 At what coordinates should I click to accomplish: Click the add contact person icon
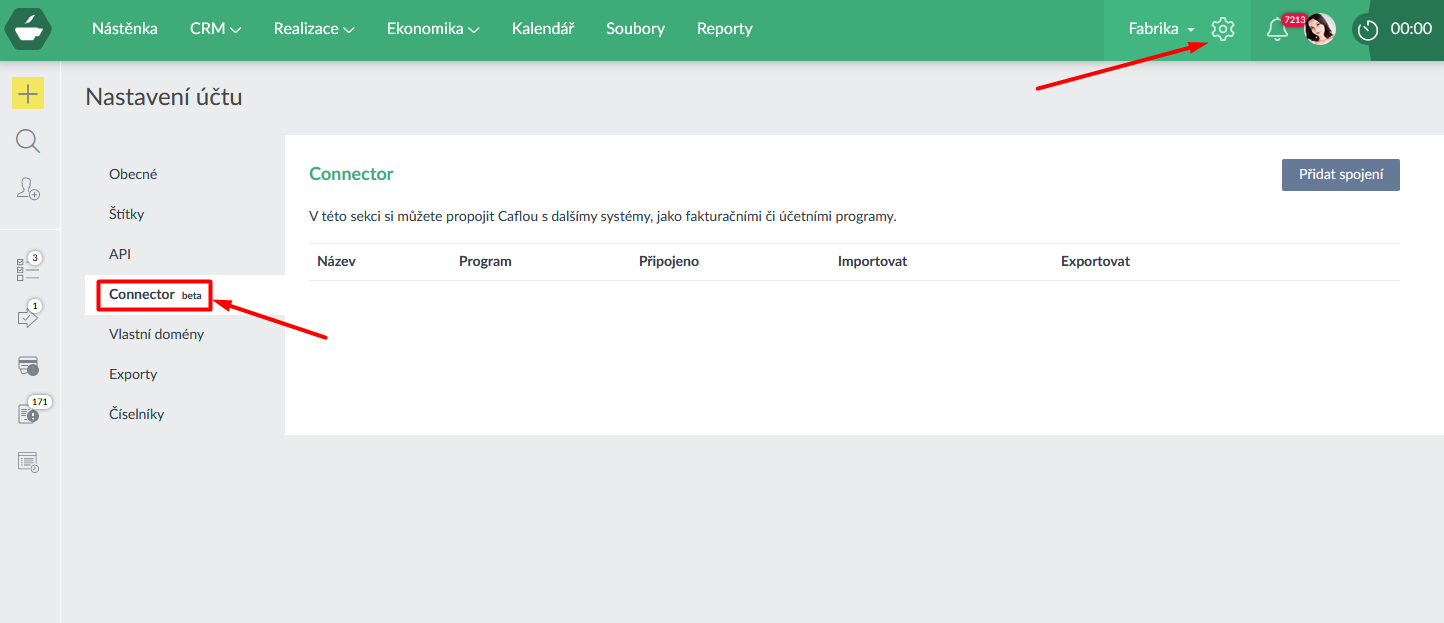[28, 188]
